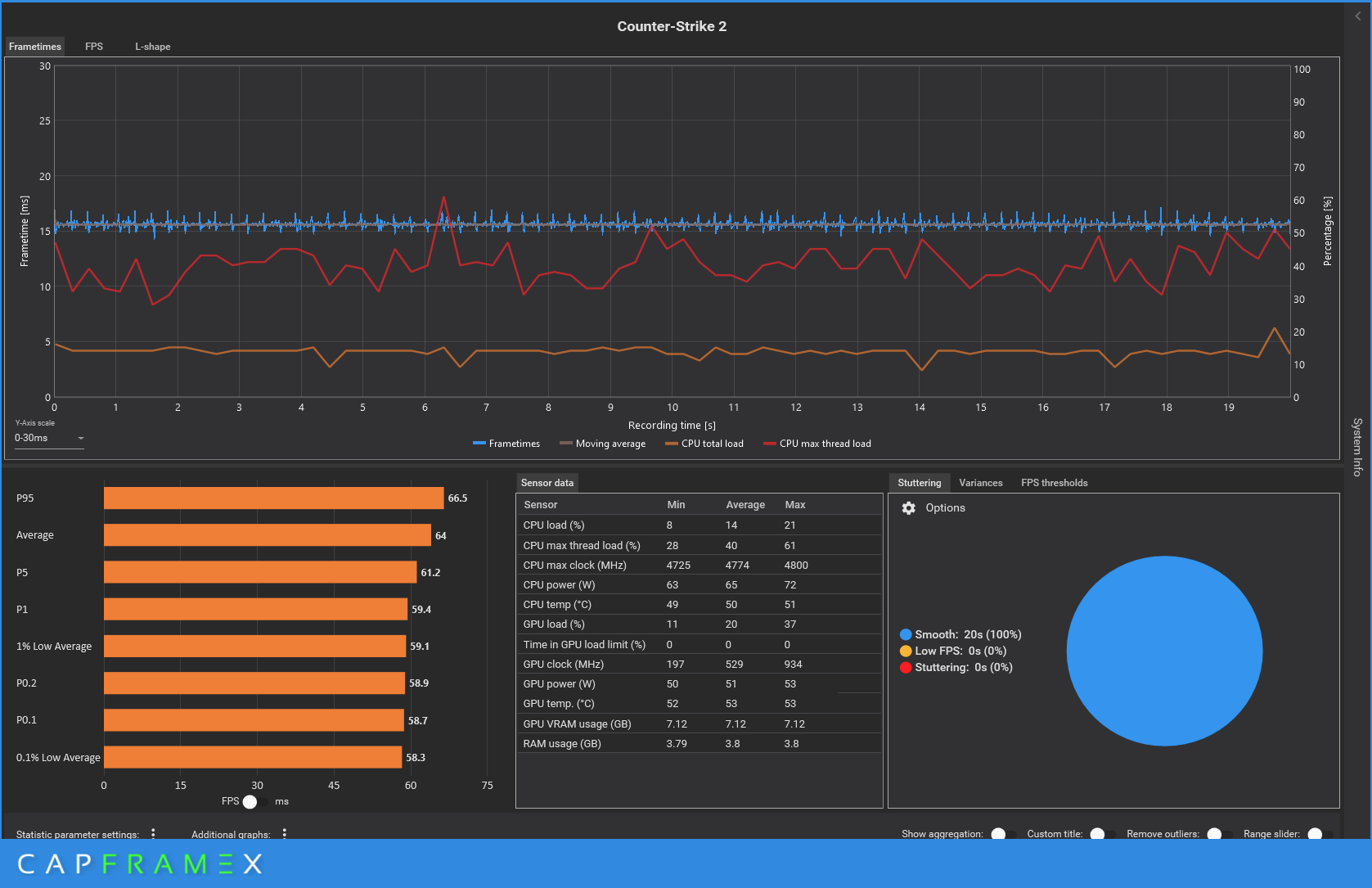Click the CapFrameX logo
The height and width of the screenshot is (888, 1372).
tap(140, 863)
